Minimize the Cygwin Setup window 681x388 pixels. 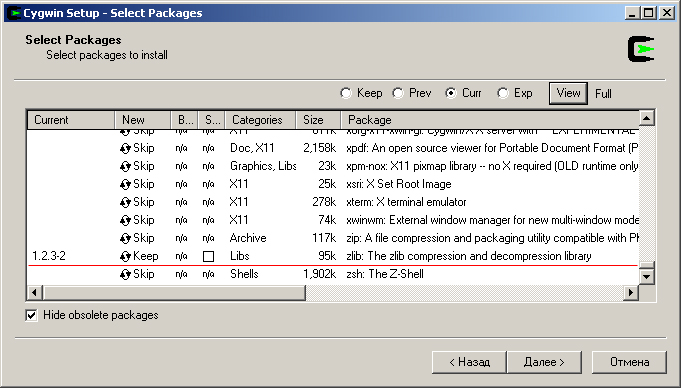tap(632, 13)
